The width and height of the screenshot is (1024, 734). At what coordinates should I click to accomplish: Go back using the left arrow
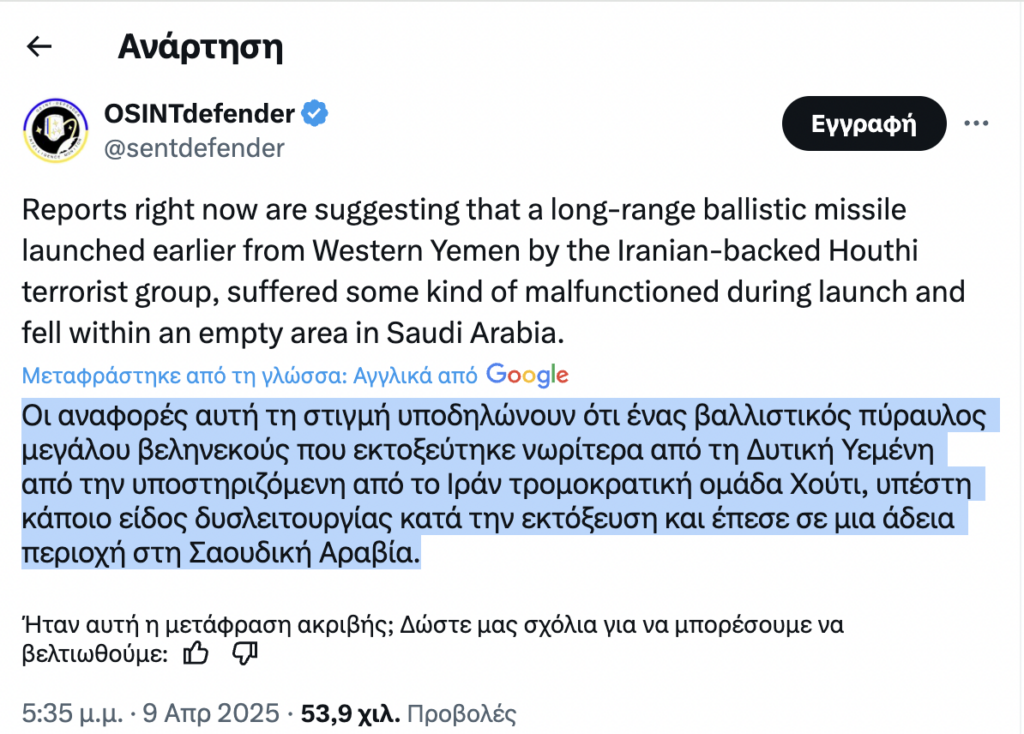coord(39,47)
